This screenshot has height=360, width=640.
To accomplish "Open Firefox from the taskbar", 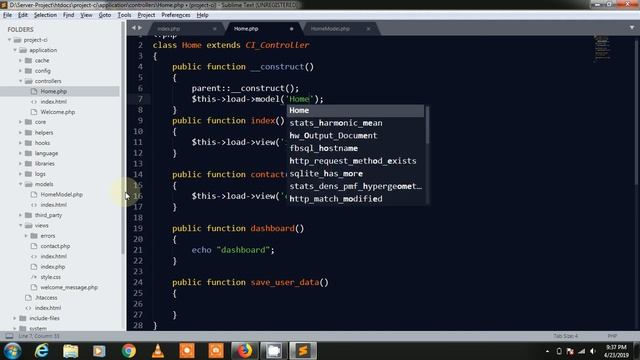I will click(x=245, y=351).
